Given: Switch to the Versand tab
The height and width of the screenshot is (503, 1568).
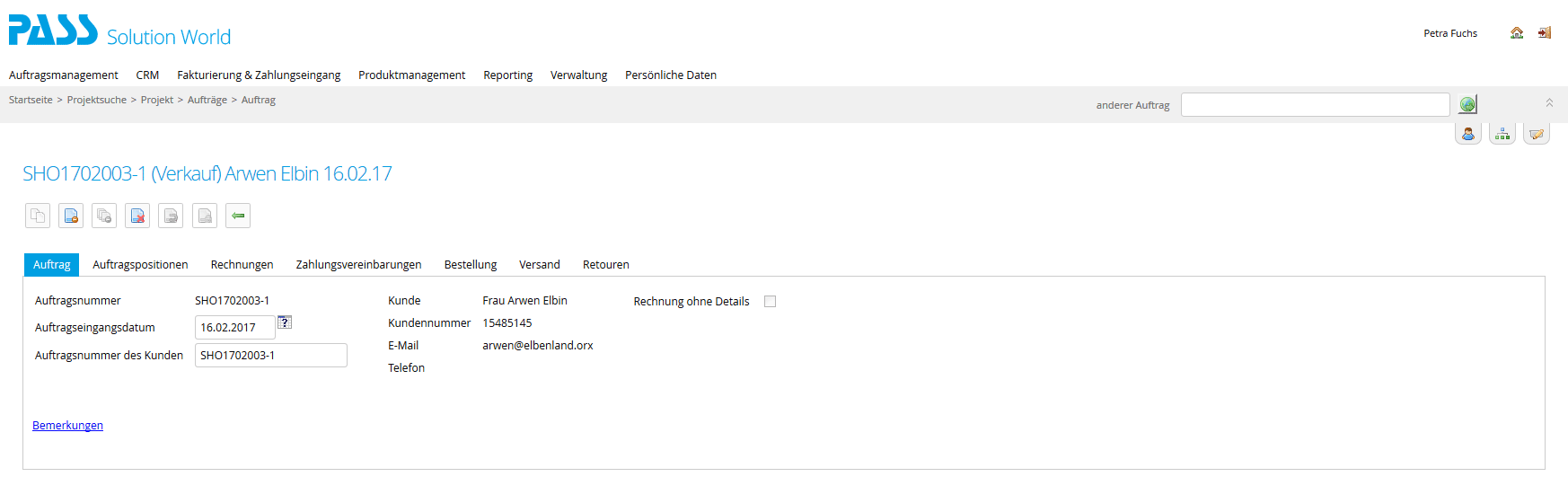Looking at the screenshot, I should click(x=539, y=265).
